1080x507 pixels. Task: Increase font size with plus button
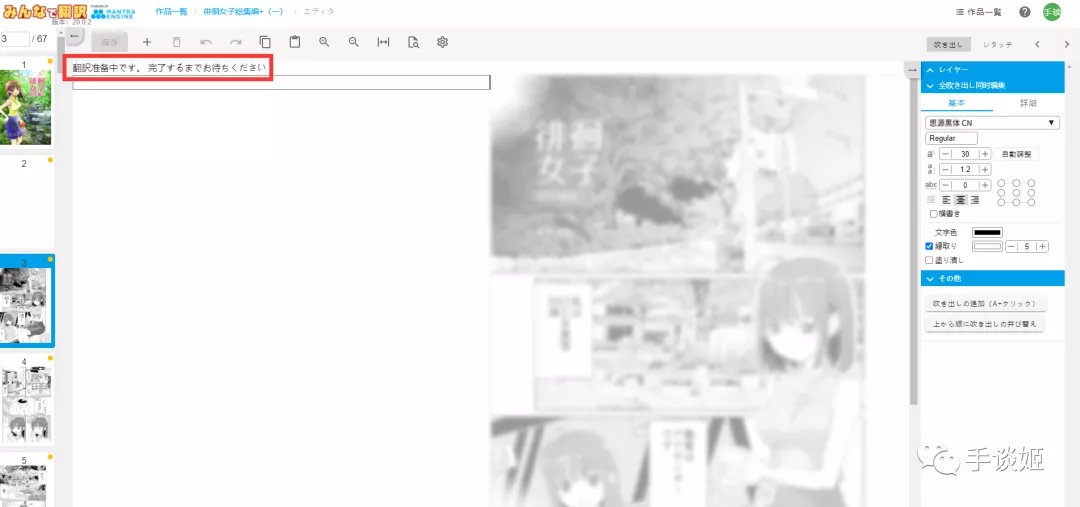[986, 154]
